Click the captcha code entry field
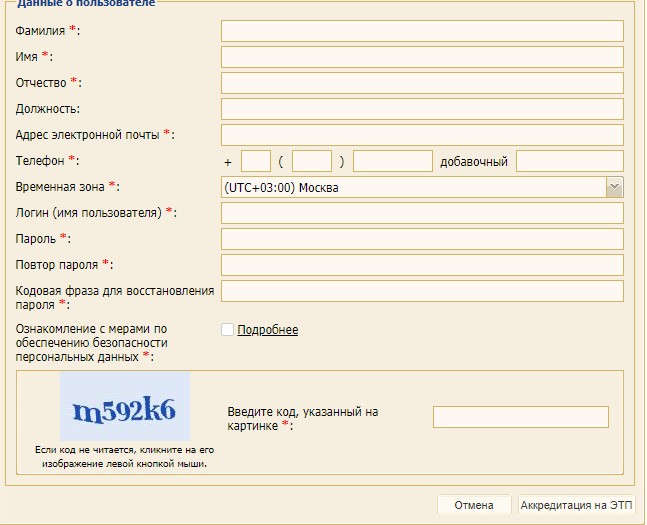Viewport: 647px width, 525px height. (520, 417)
